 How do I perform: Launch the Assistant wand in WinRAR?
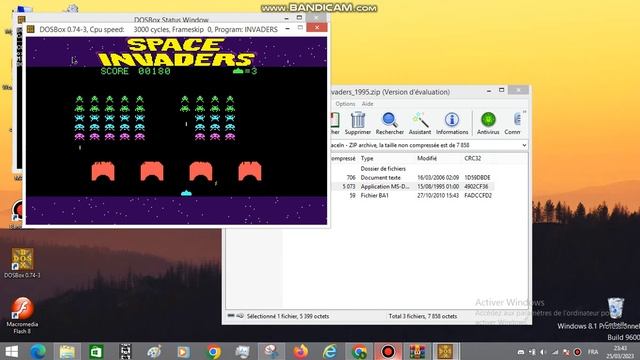420,123
